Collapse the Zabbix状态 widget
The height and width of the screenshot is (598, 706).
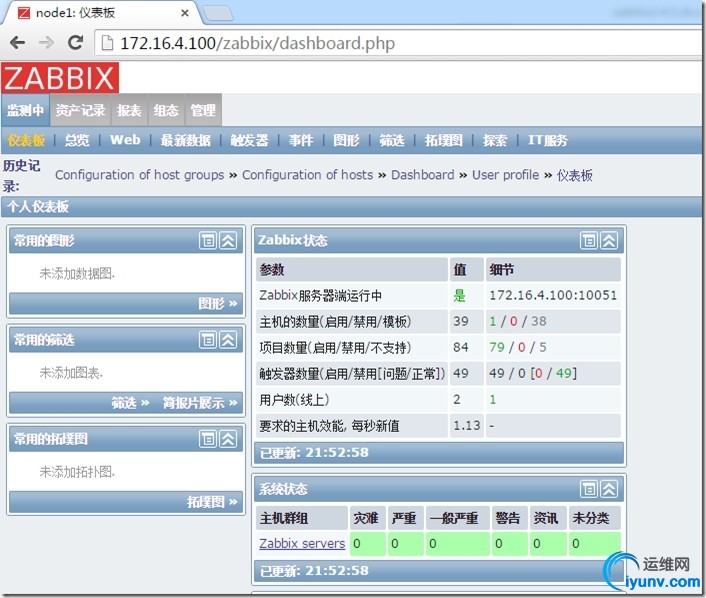coord(609,241)
